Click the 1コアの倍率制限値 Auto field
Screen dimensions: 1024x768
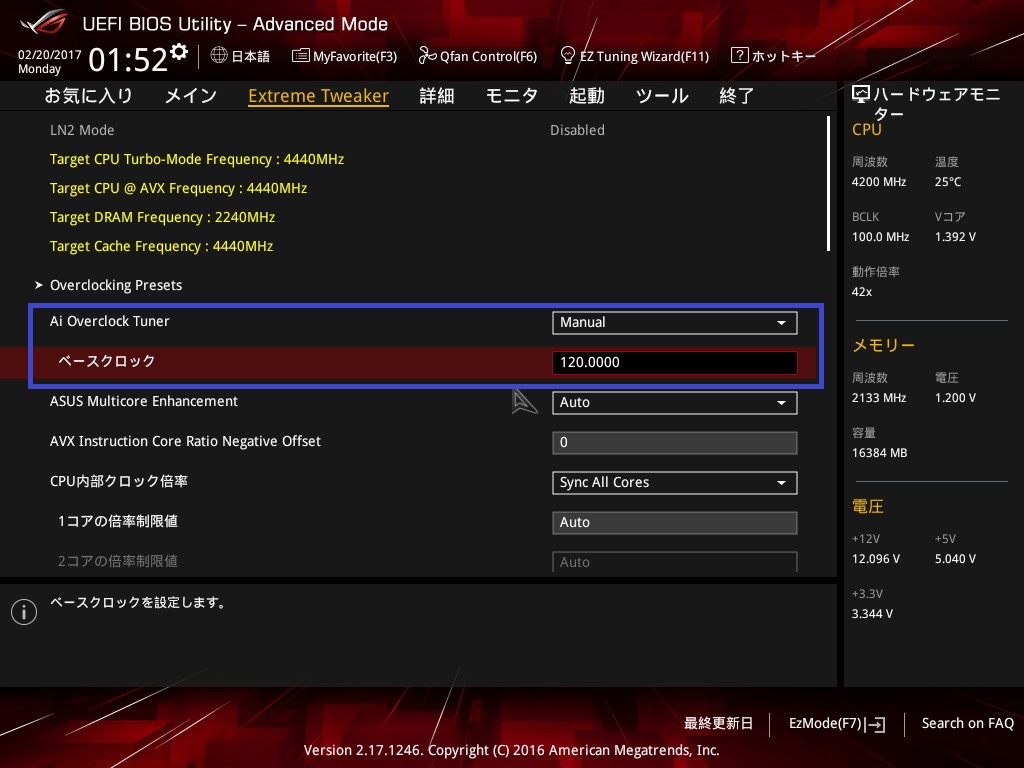point(675,522)
